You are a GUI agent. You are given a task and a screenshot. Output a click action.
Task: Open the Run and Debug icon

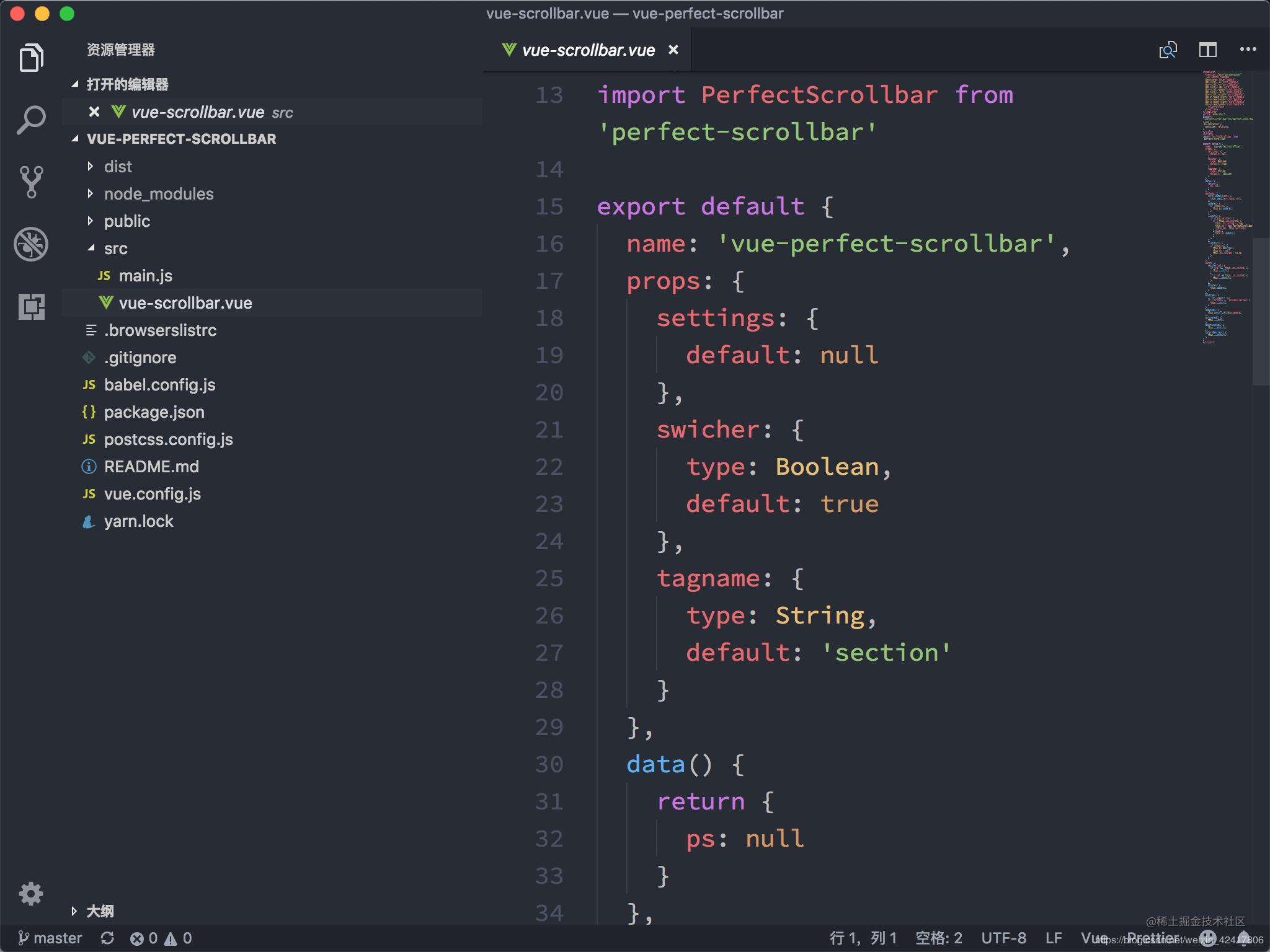(x=31, y=244)
